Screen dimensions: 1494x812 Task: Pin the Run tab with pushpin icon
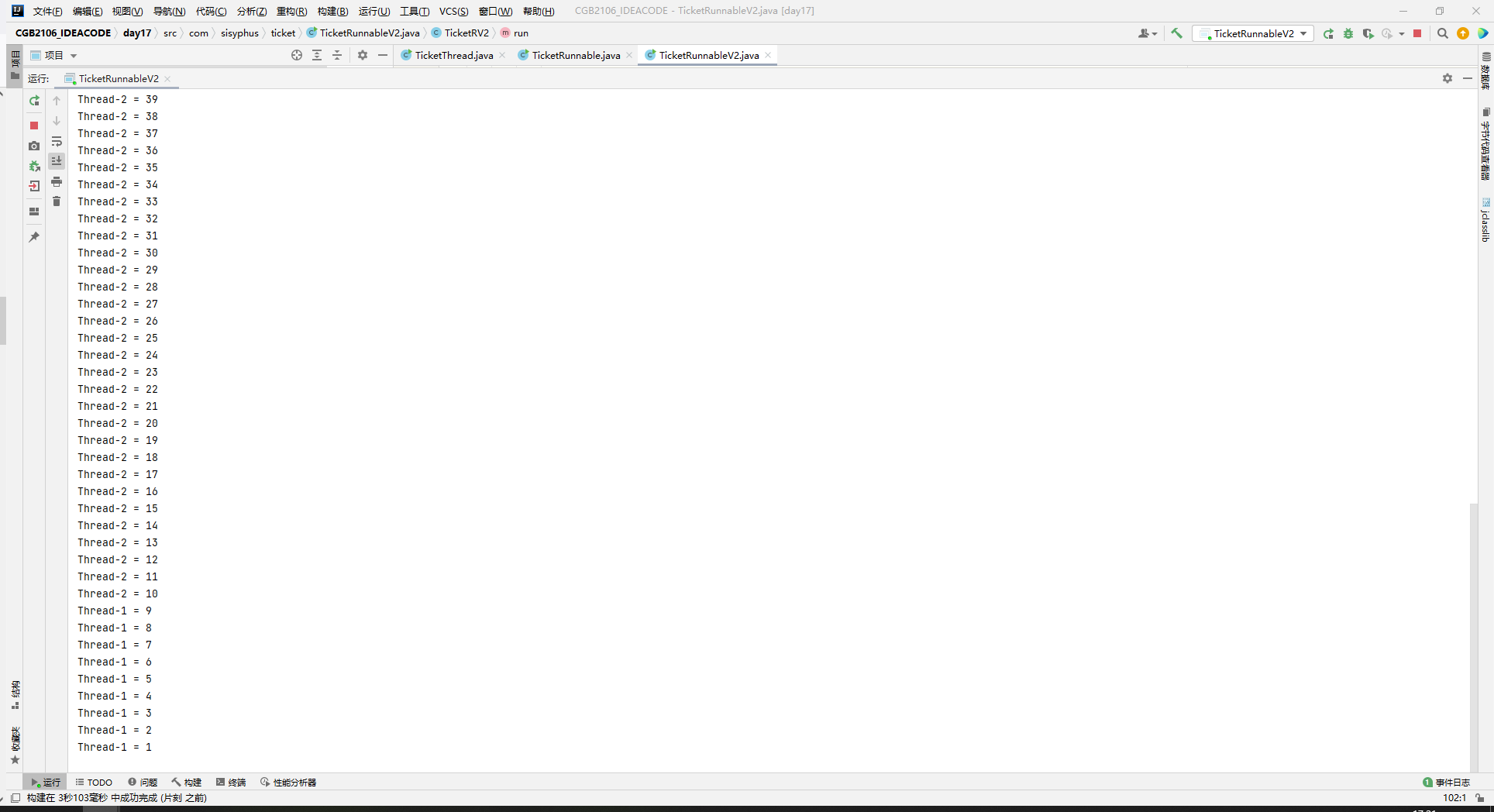point(34,237)
